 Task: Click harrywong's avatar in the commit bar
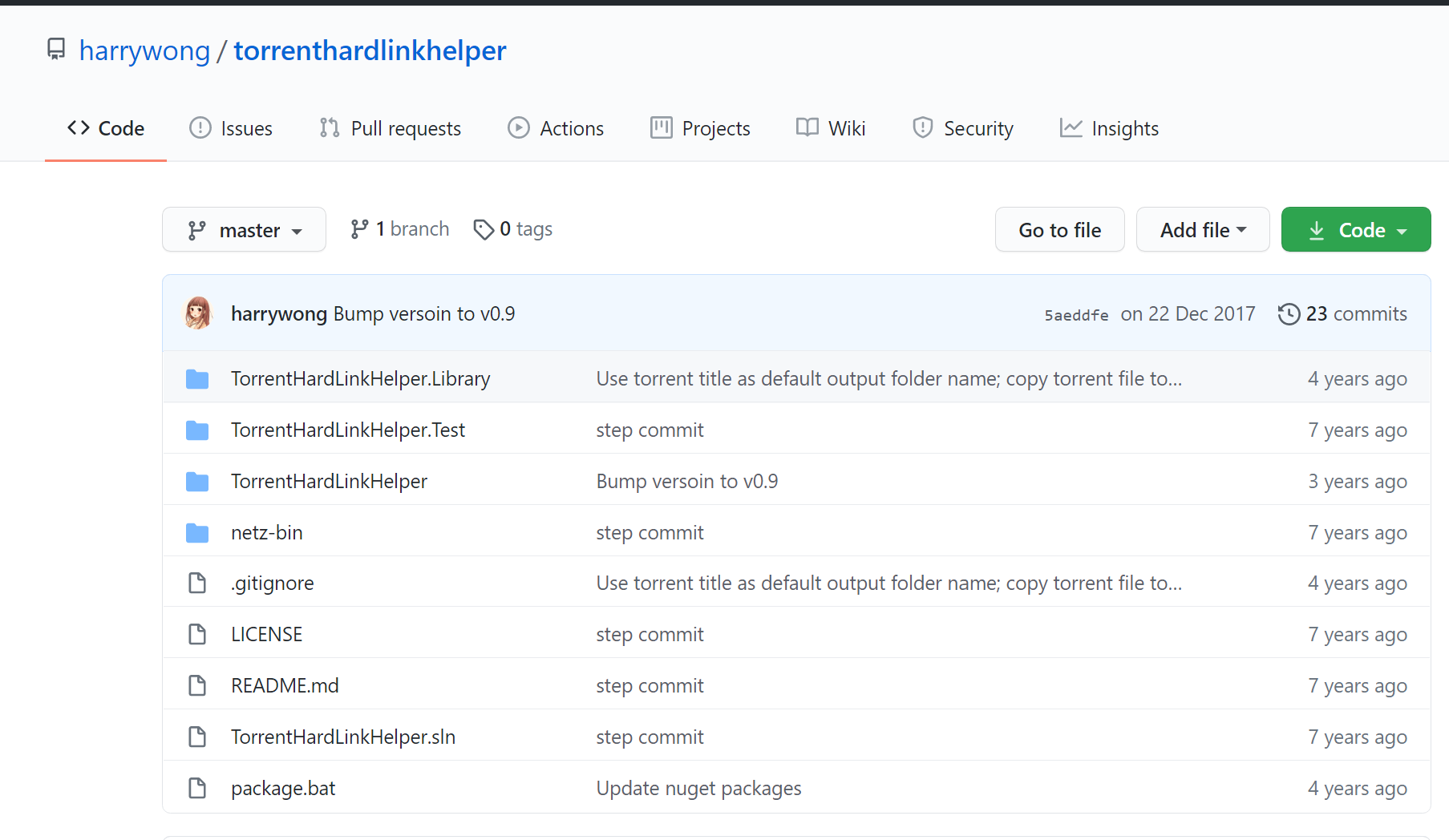198,313
